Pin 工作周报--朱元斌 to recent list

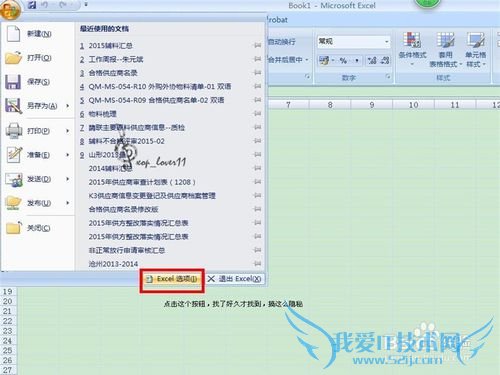click(258, 59)
